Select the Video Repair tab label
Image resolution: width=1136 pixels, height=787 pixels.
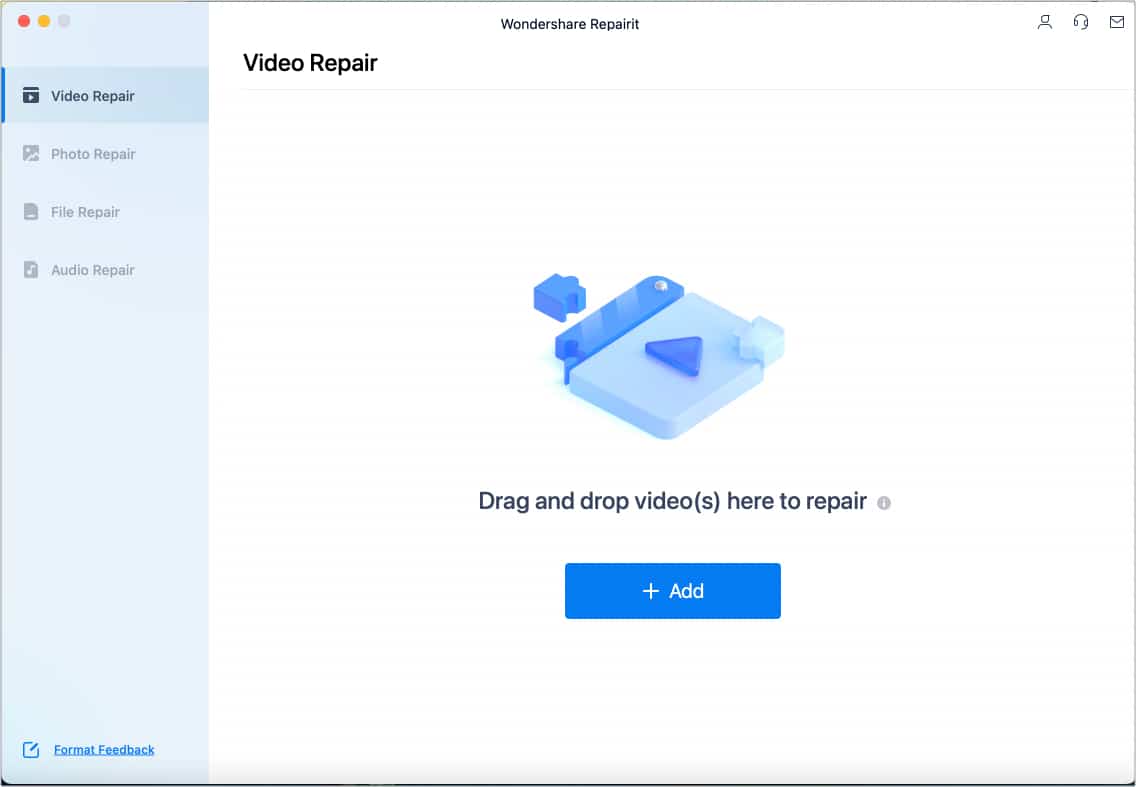(x=93, y=96)
